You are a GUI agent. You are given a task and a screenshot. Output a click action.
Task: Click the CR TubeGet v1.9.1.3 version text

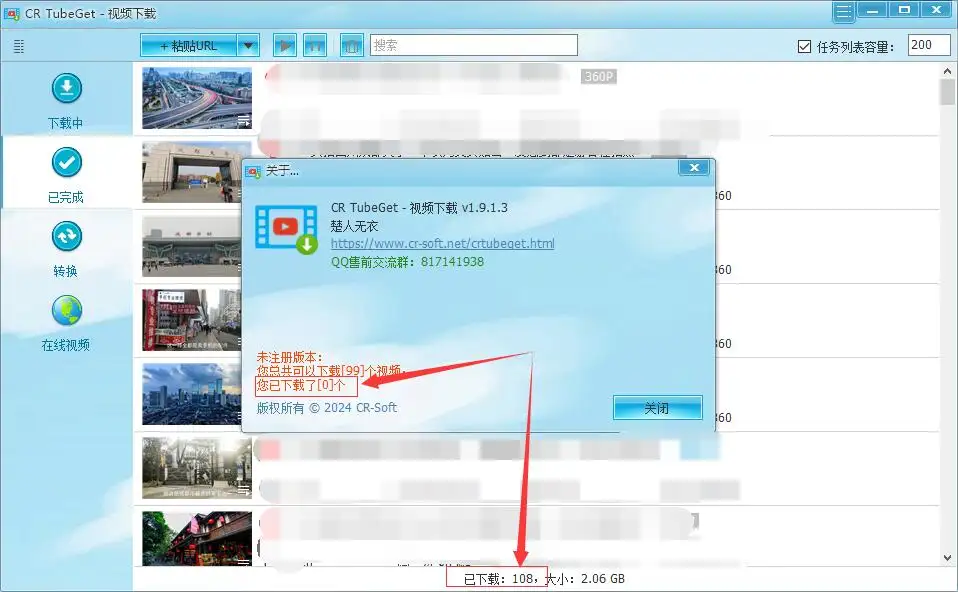point(419,208)
